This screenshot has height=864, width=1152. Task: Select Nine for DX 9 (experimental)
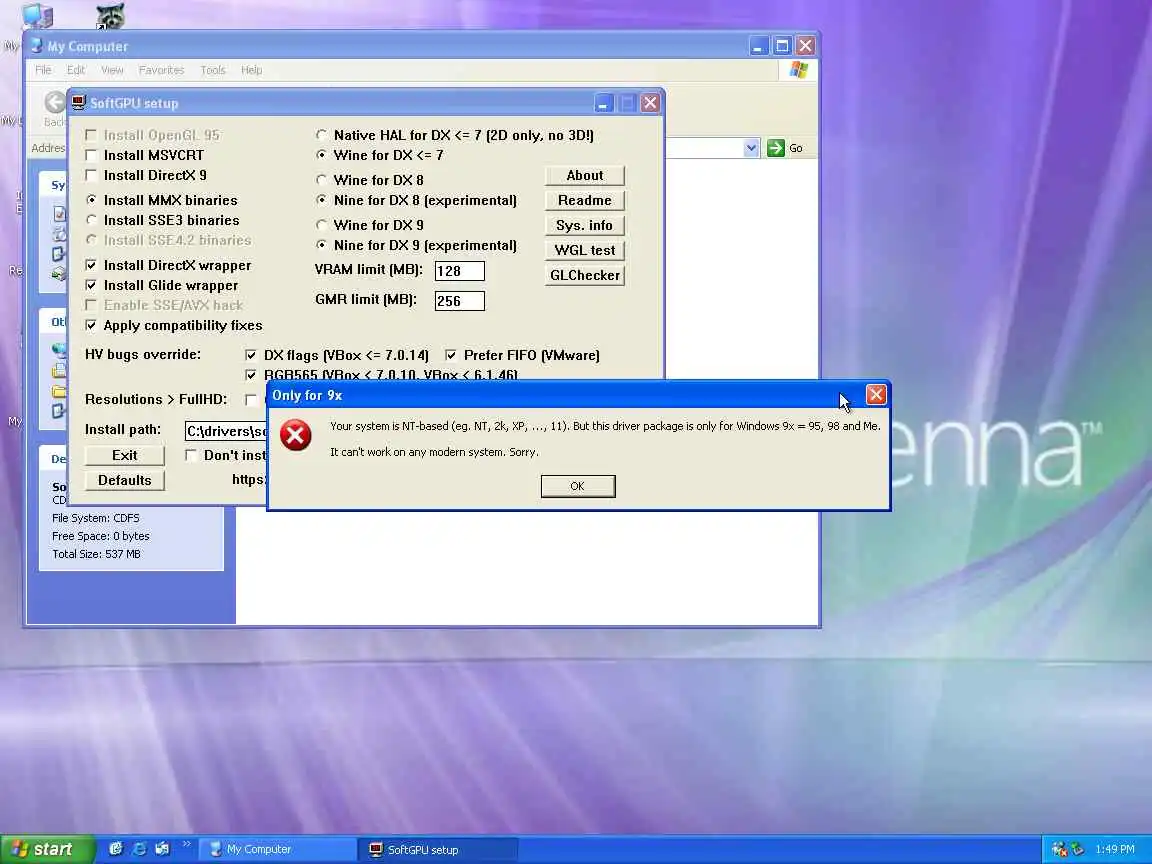click(x=321, y=245)
